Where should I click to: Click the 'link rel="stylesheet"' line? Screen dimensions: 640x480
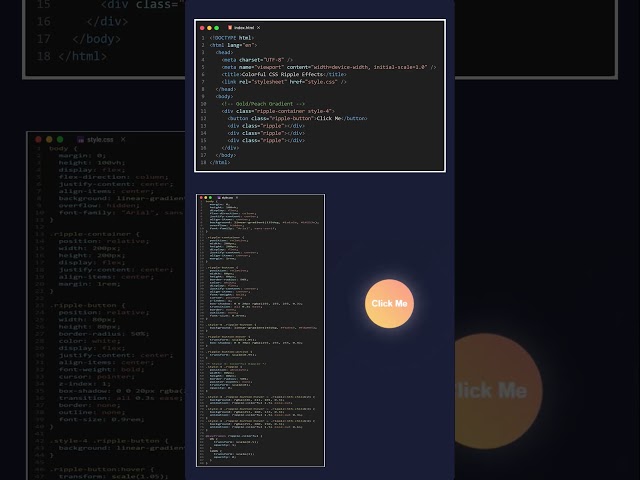pos(284,82)
